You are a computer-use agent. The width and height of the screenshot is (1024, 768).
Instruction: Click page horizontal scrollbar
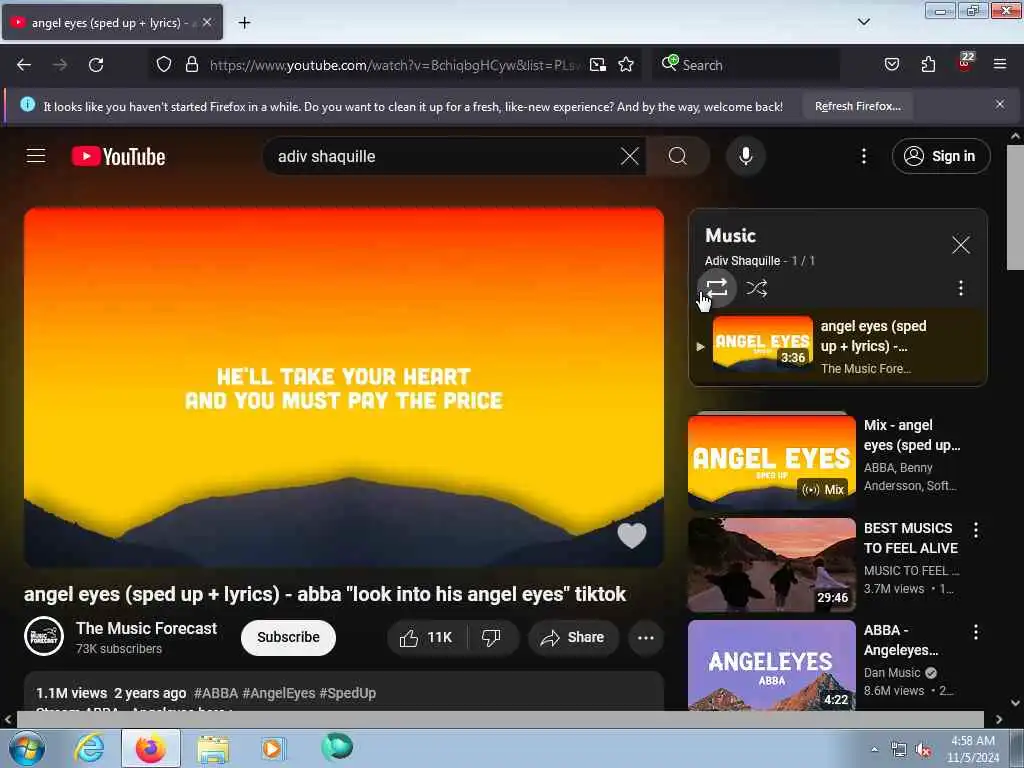click(500, 719)
